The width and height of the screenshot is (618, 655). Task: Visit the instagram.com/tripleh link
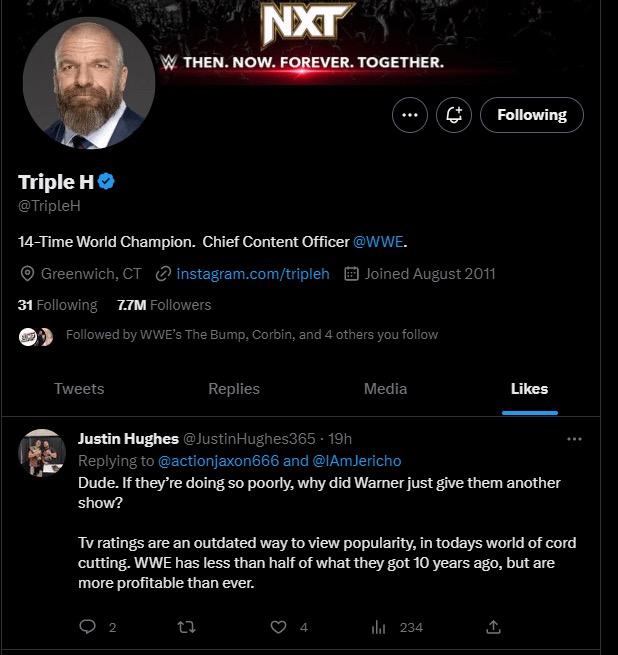[x=253, y=274]
